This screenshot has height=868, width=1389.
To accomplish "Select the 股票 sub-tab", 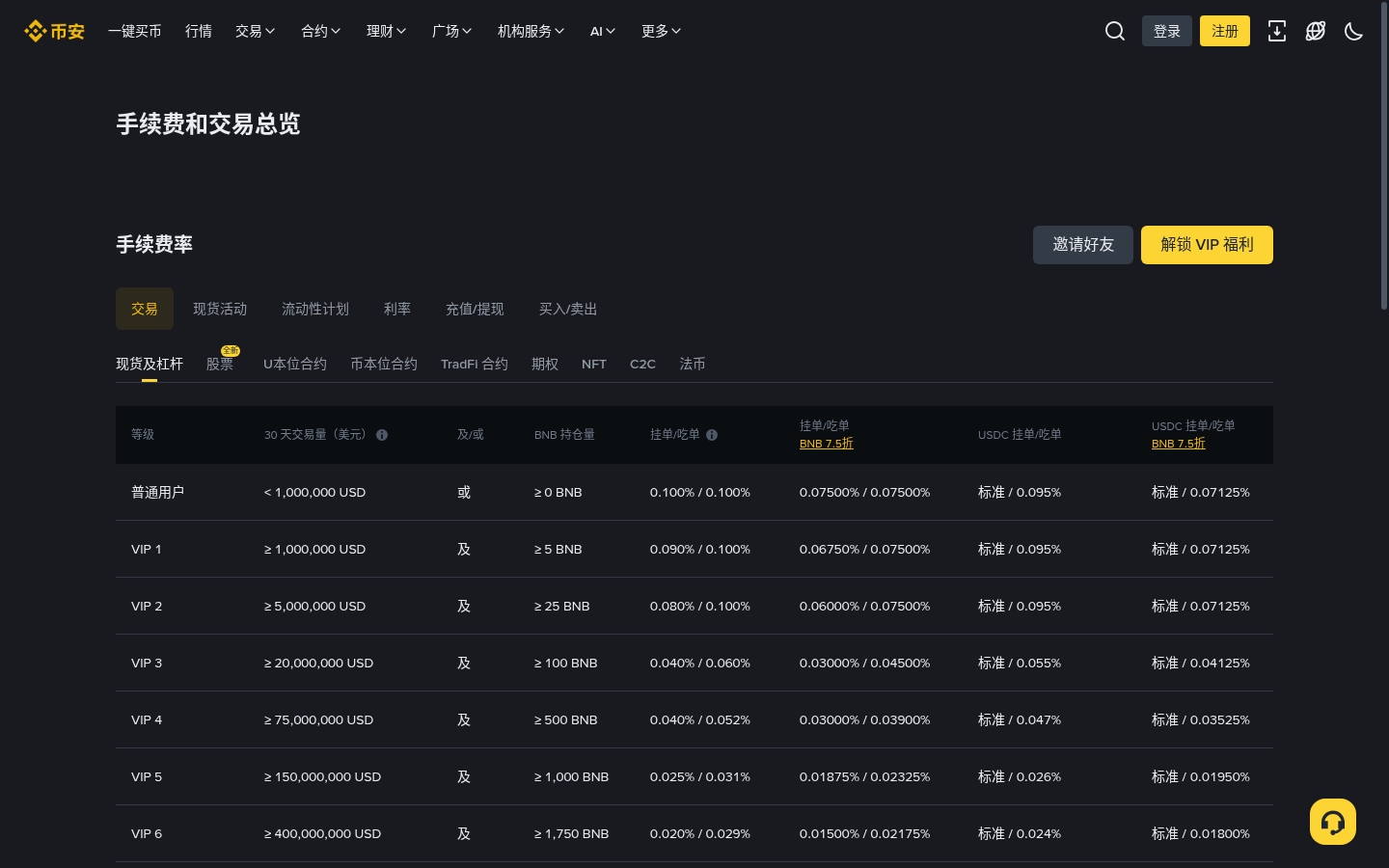I will [x=220, y=364].
